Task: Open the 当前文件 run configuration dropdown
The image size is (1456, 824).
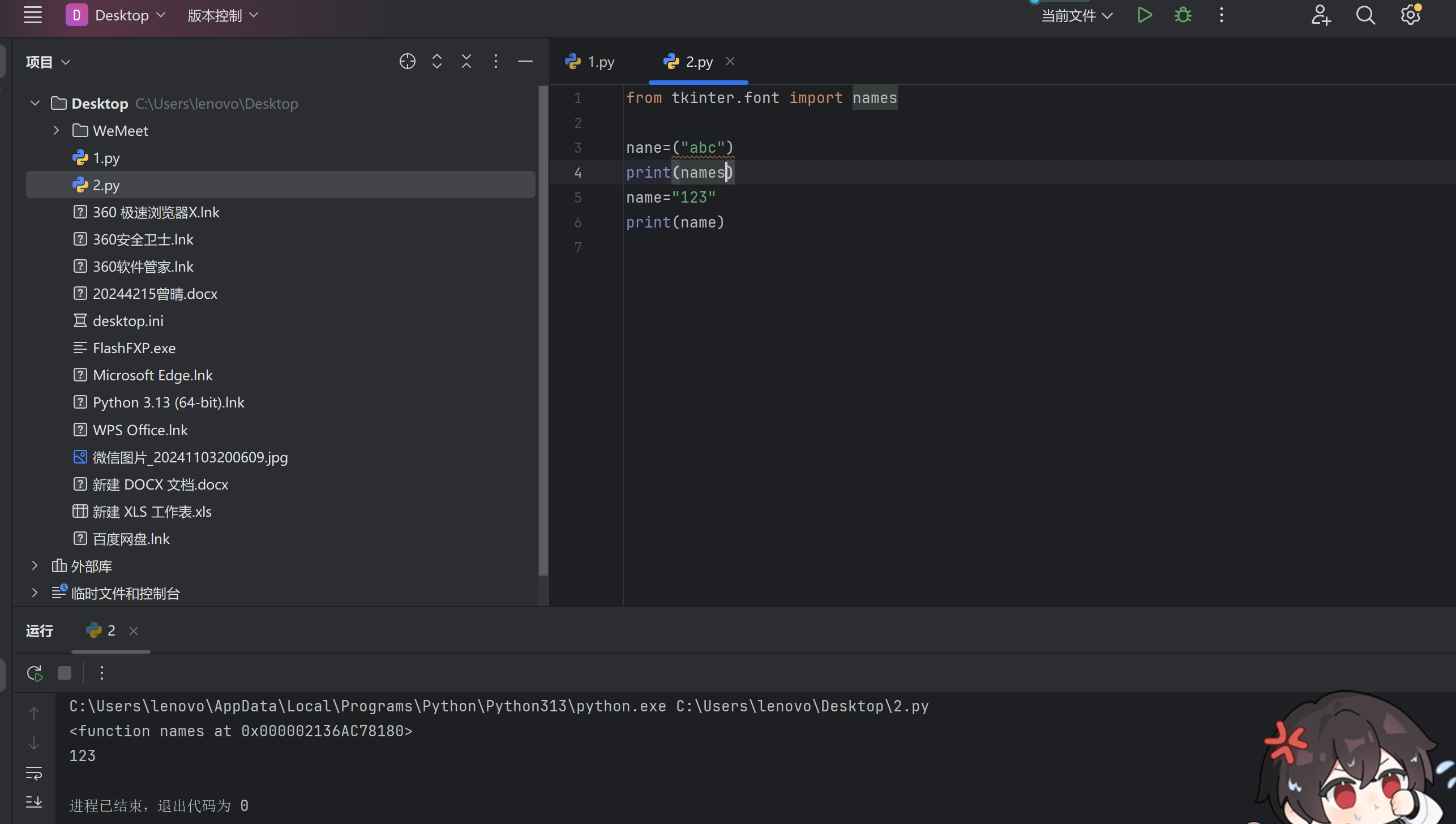Action: click(x=1077, y=15)
